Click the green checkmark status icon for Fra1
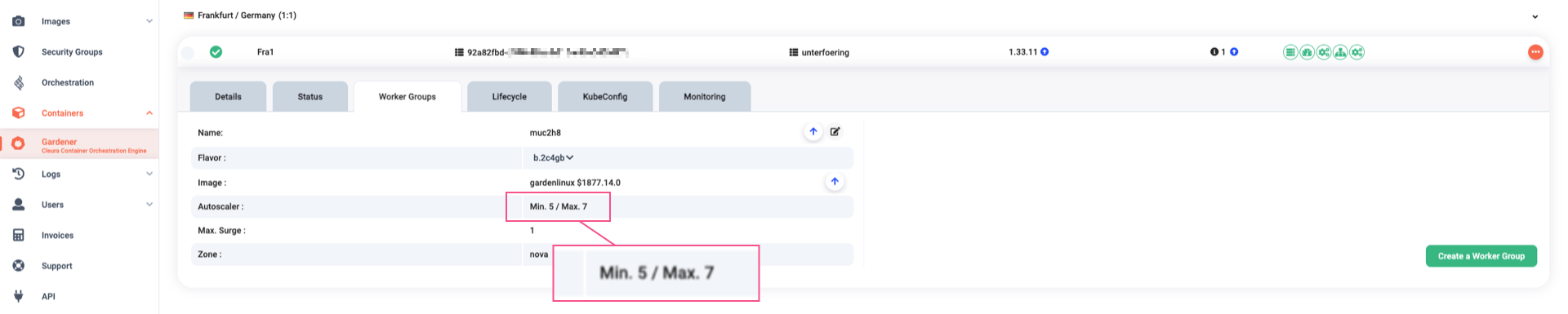The height and width of the screenshot is (314, 1568). click(x=216, y=51)
